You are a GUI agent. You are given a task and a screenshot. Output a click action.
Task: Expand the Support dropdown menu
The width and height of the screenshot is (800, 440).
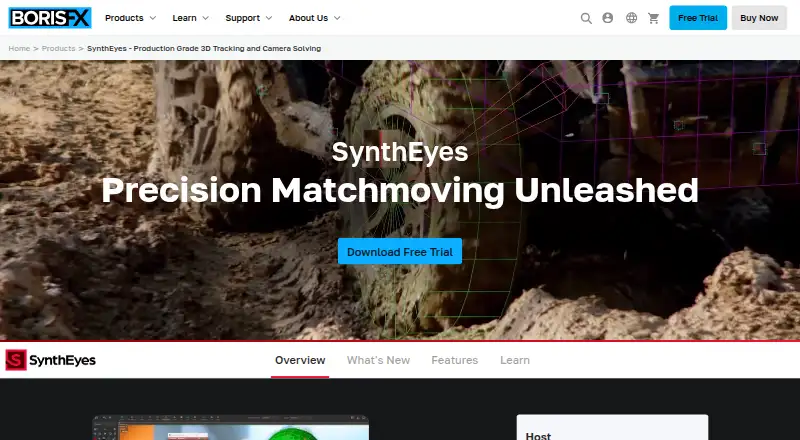pos(248,18)
